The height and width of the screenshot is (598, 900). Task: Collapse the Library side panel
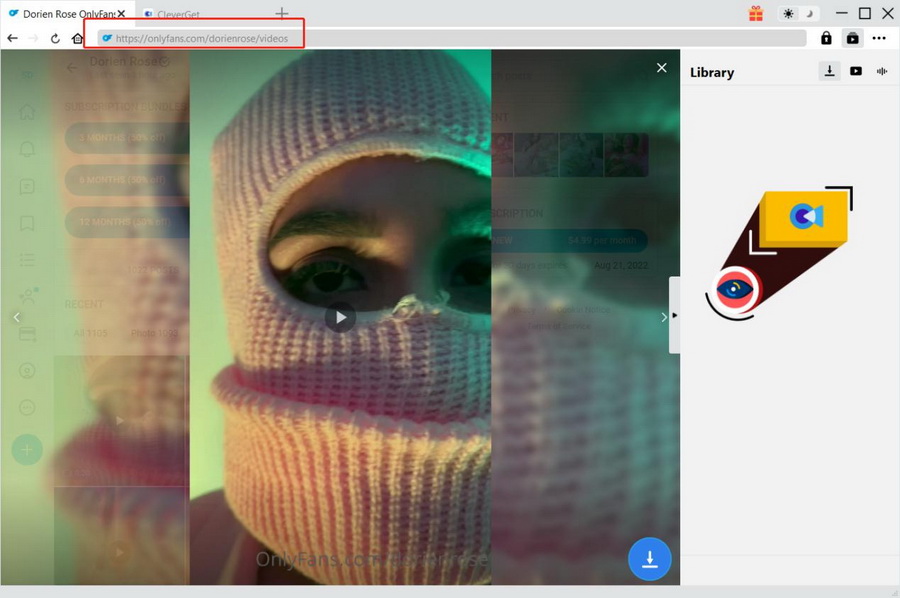coord(674,315)
